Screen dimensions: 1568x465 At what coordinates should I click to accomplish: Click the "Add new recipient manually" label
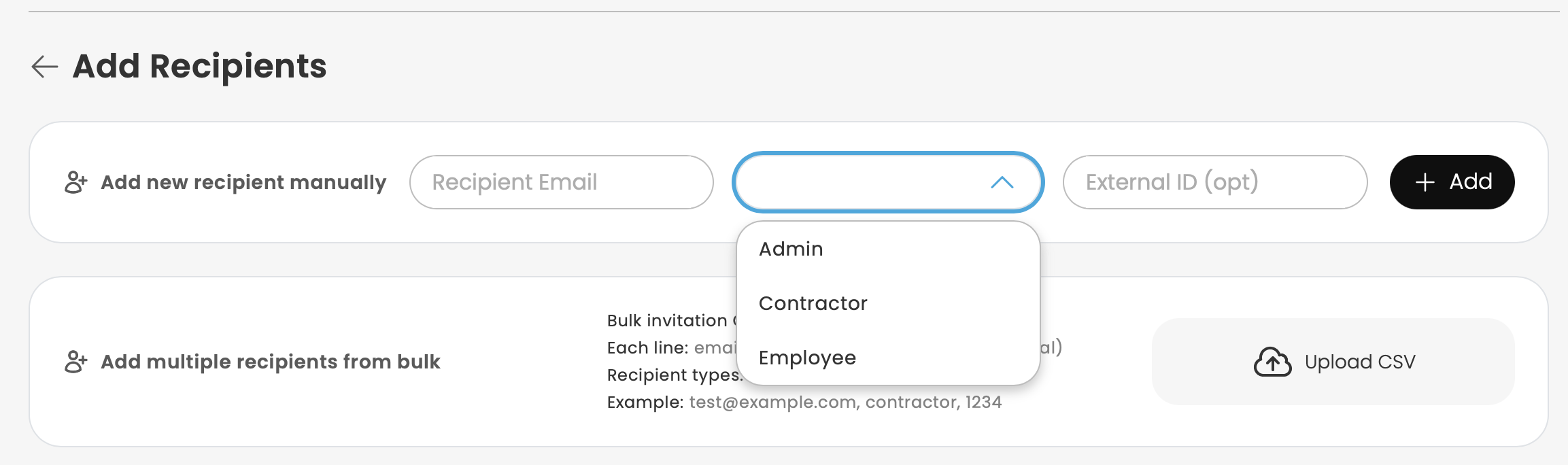(243, 182)
